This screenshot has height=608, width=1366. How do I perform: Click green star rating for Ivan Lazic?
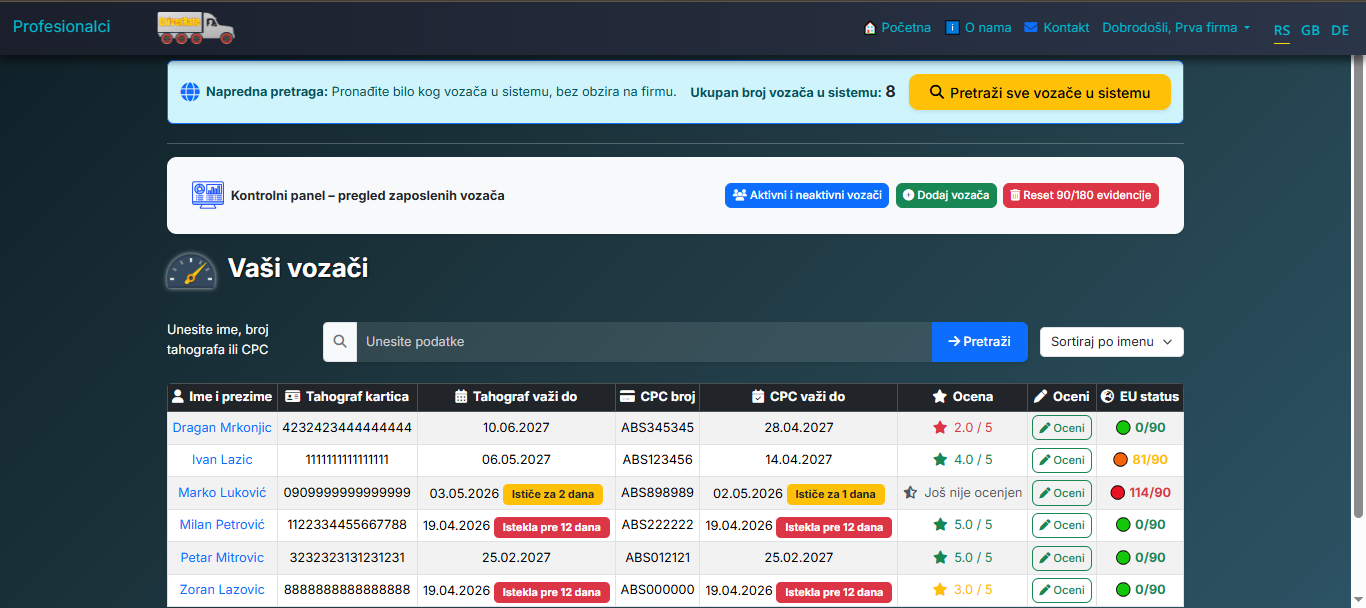point(940,460)
